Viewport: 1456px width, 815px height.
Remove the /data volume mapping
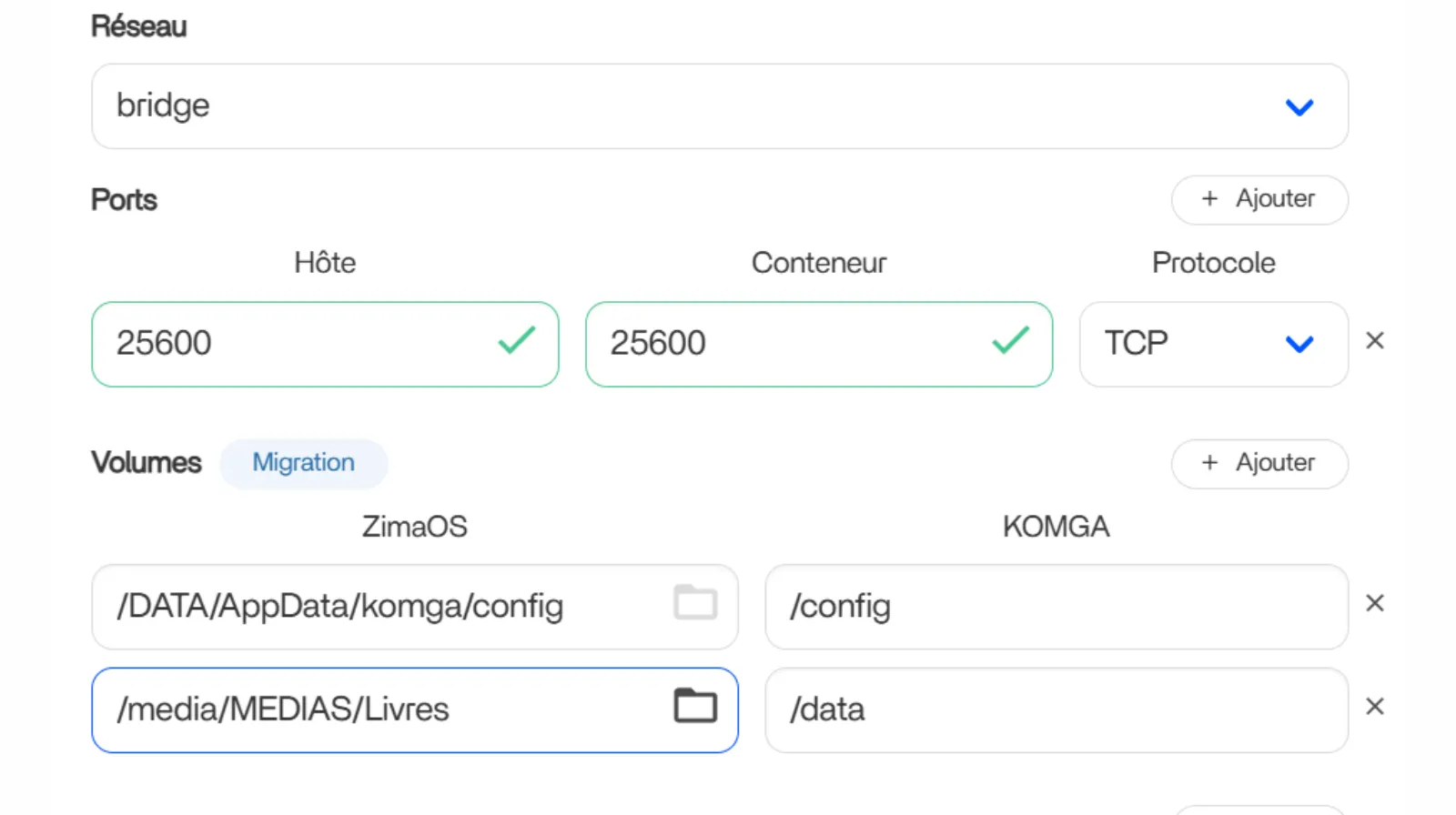point(1374,707)
